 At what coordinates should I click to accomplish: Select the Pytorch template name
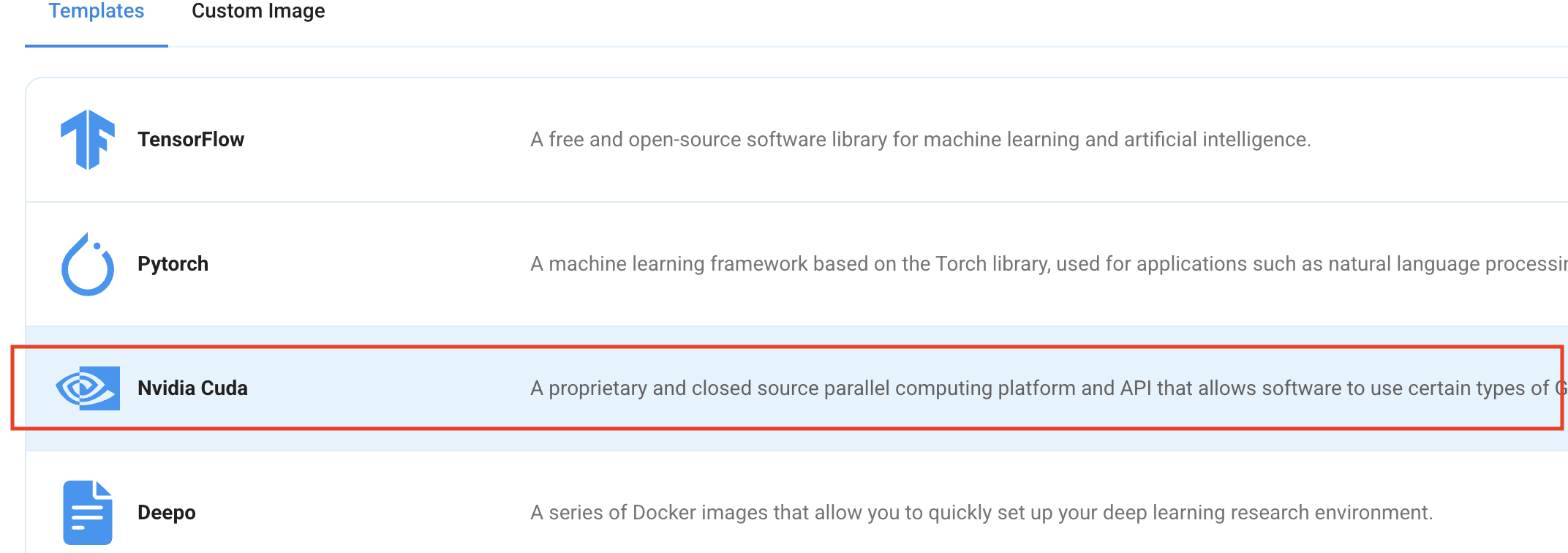click(173, 264)
